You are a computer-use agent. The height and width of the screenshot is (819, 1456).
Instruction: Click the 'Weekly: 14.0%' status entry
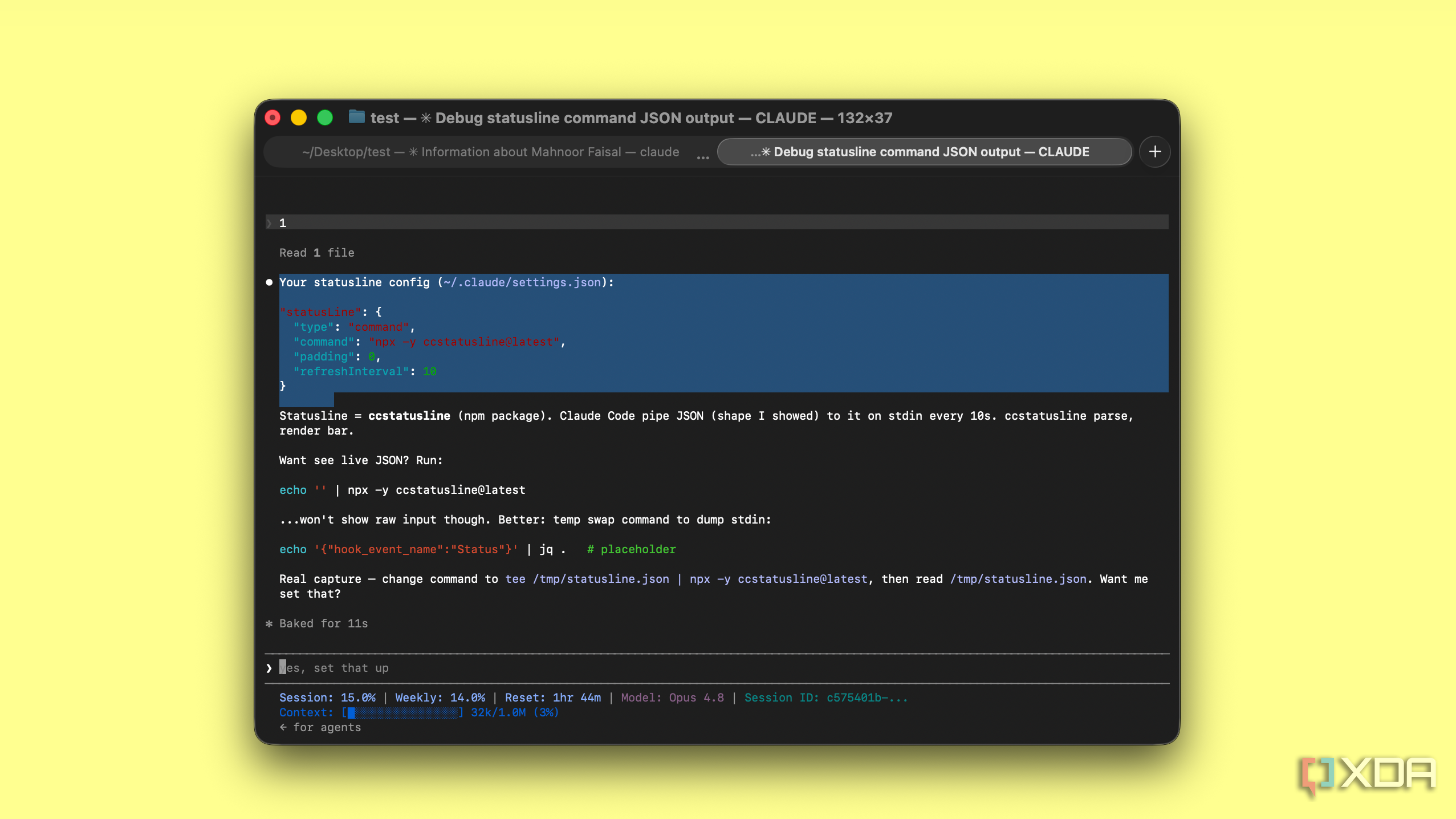440,698
